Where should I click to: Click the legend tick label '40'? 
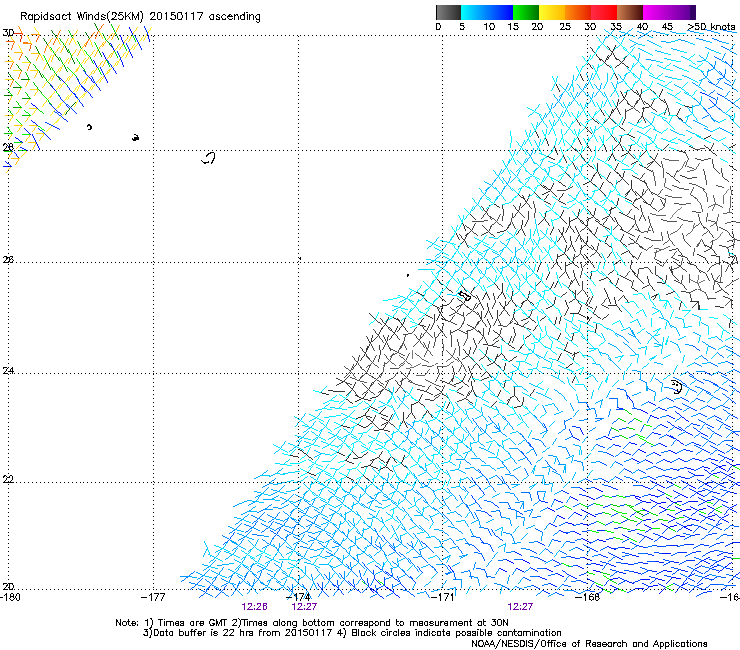[642, 27]
